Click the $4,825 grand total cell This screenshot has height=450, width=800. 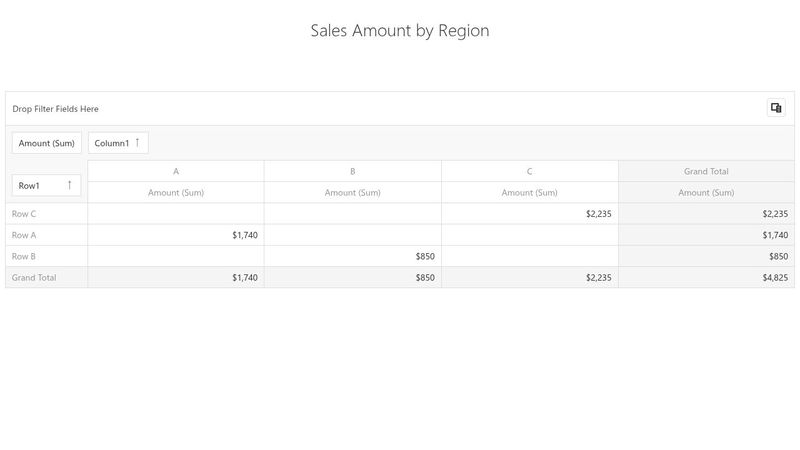(774, 277)
